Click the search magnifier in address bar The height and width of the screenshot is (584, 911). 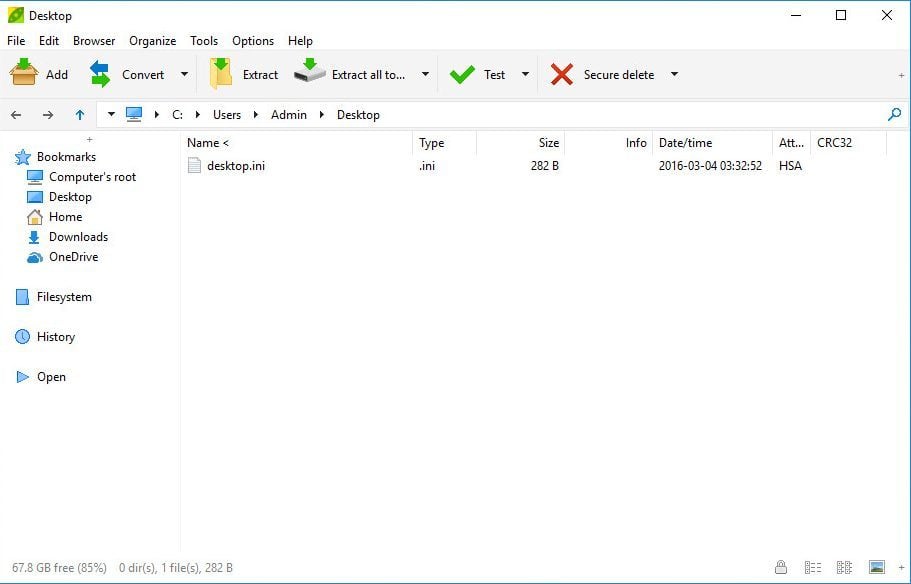tap(894, 115)
